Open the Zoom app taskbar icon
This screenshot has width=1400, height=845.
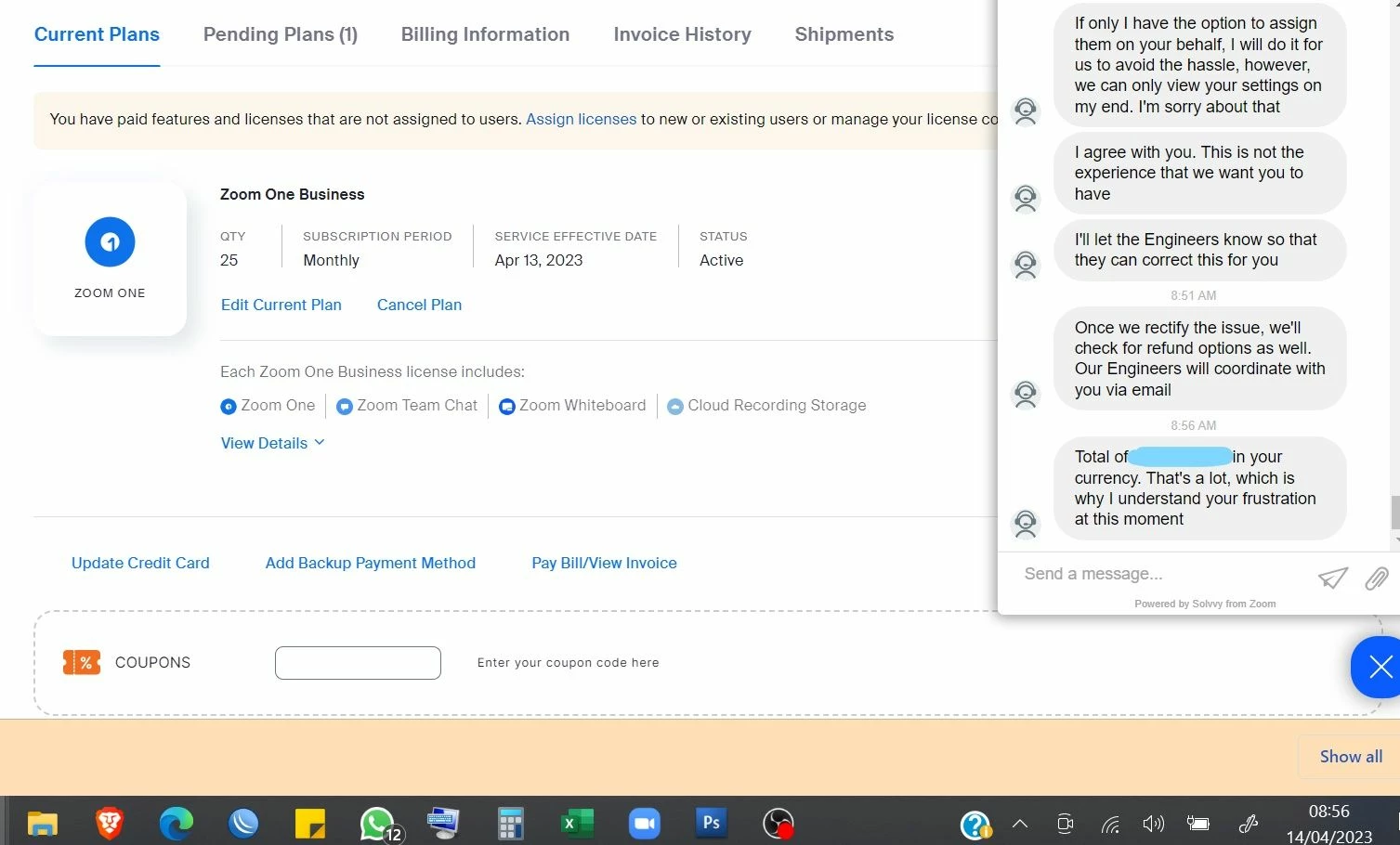click(x=644, y=824)
